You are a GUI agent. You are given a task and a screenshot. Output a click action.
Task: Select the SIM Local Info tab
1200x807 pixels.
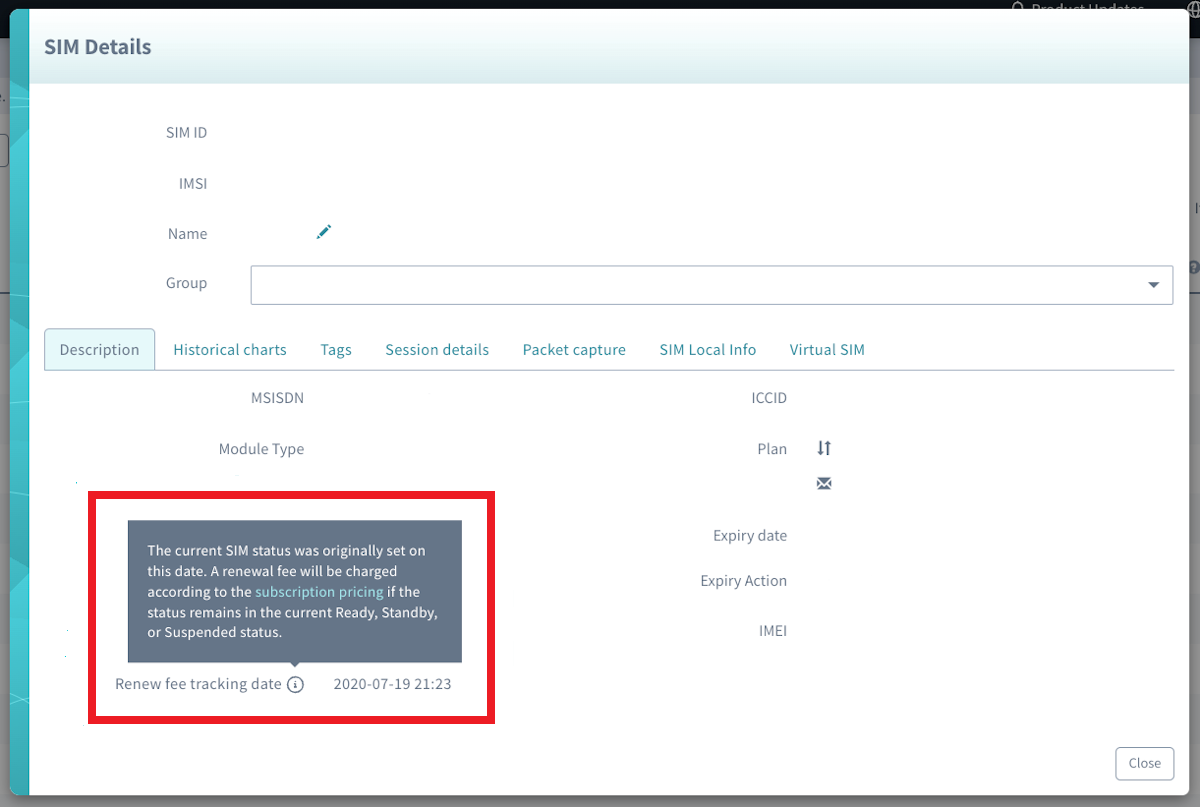(708, 349)
